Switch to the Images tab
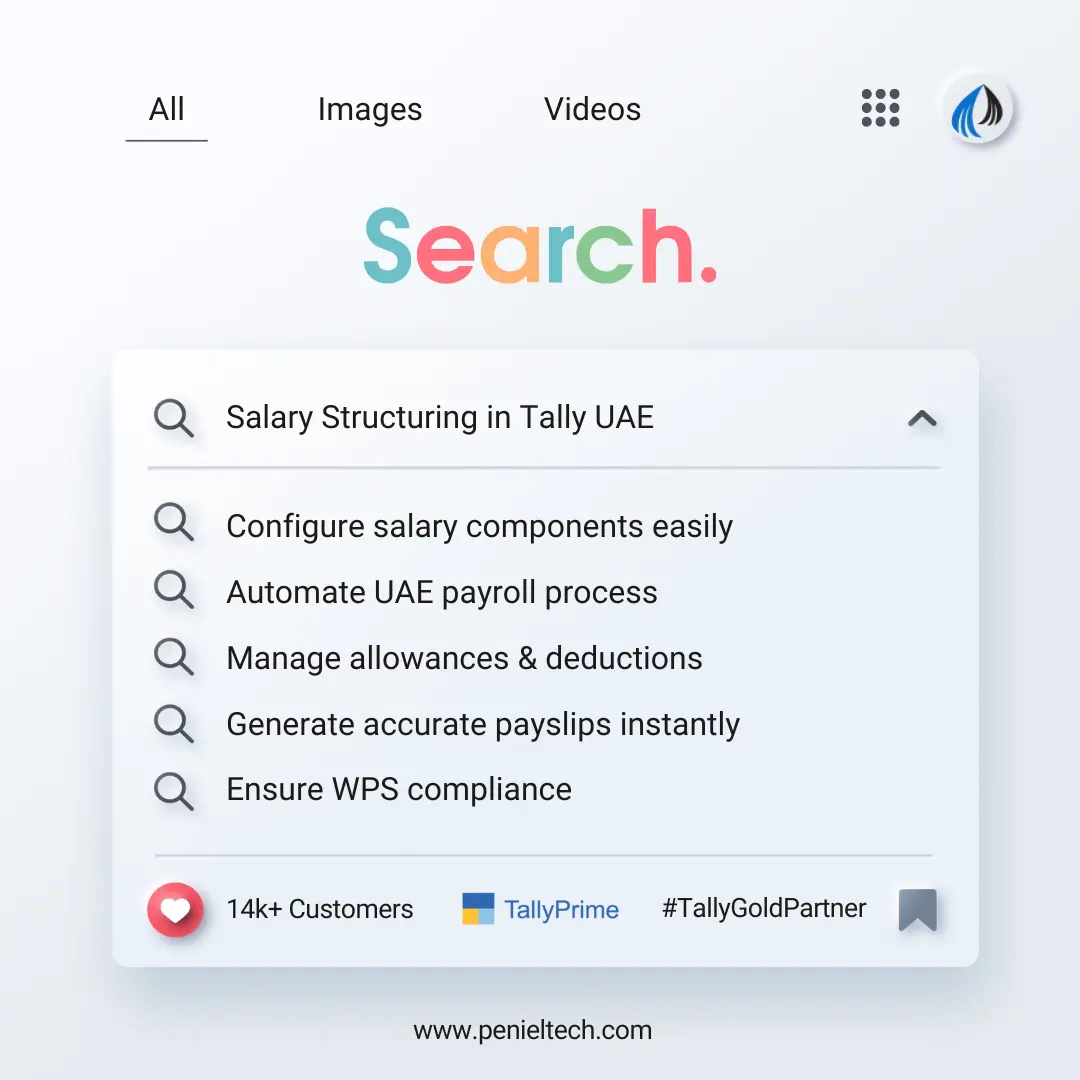Screen dimensions: 1080x1080 click(370, 110)
